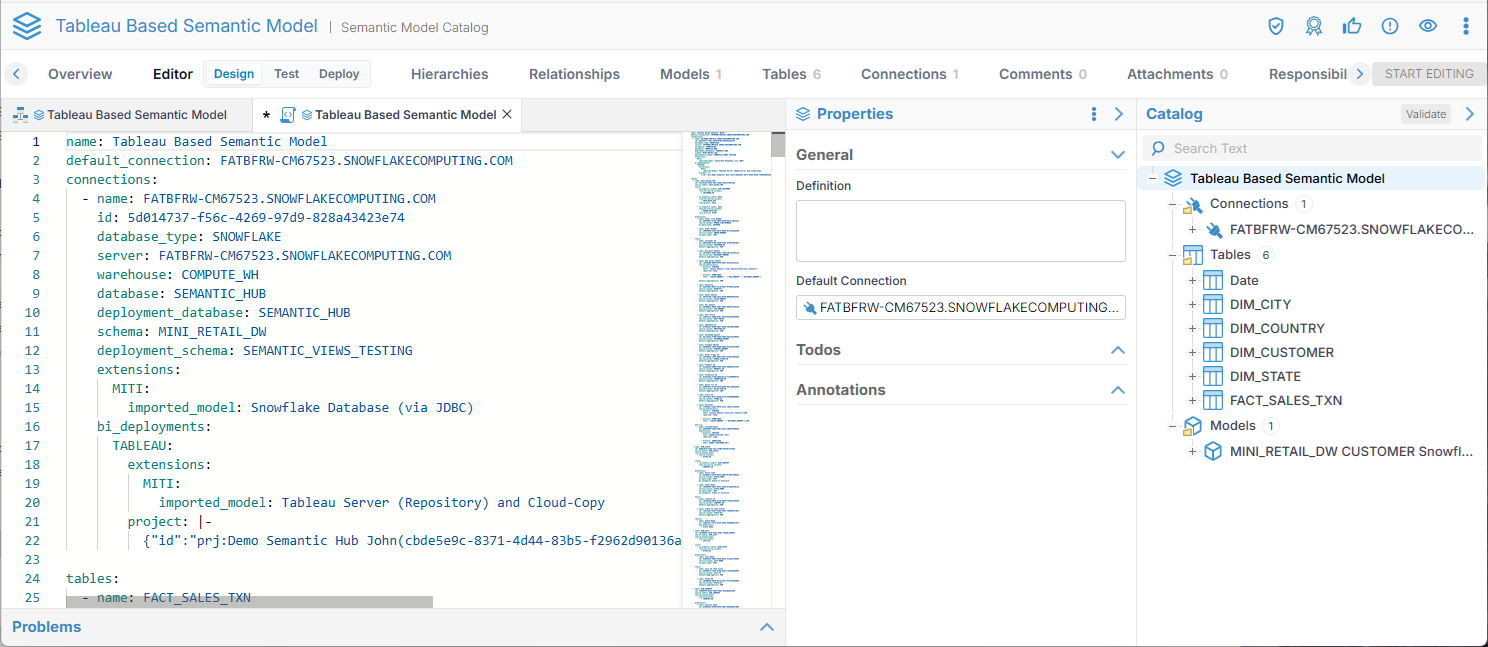This screenshot has height=647, width=1488.
Task: Click the warning exclamation circle icon
Action: pyautogui.click(x=1390, y=26)
